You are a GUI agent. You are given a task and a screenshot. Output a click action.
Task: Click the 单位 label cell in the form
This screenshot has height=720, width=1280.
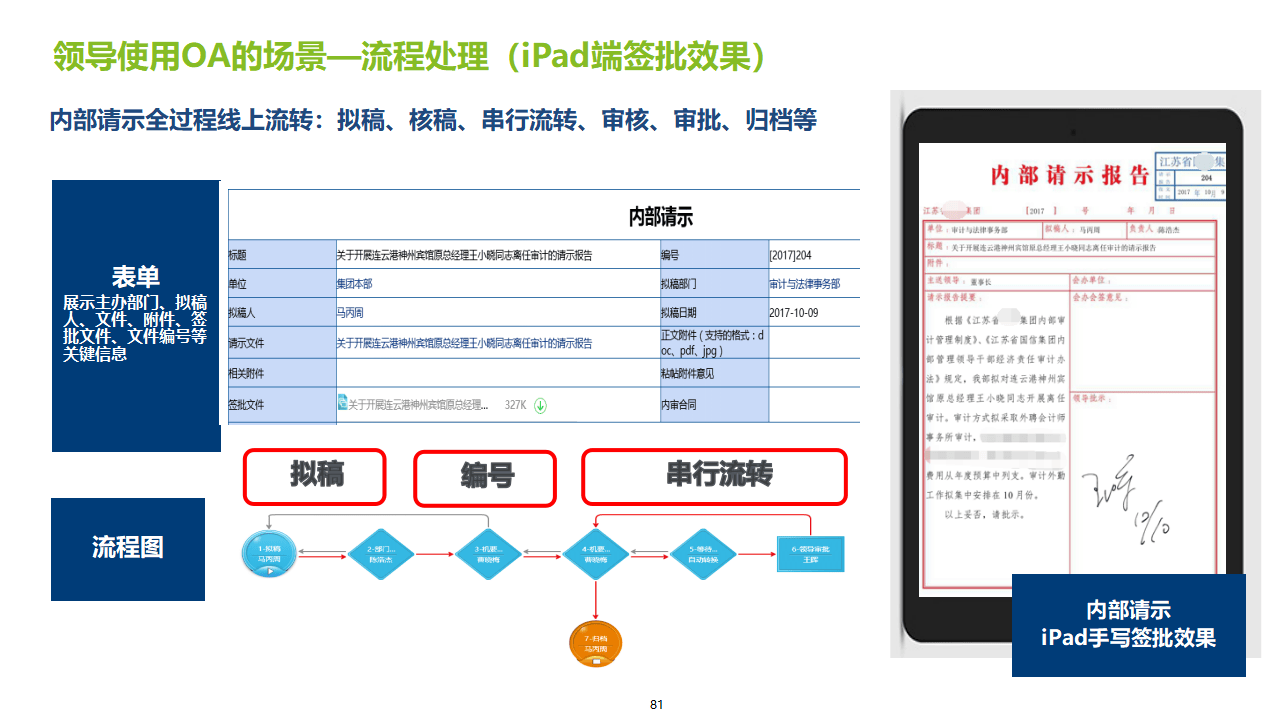coord(282,284)
